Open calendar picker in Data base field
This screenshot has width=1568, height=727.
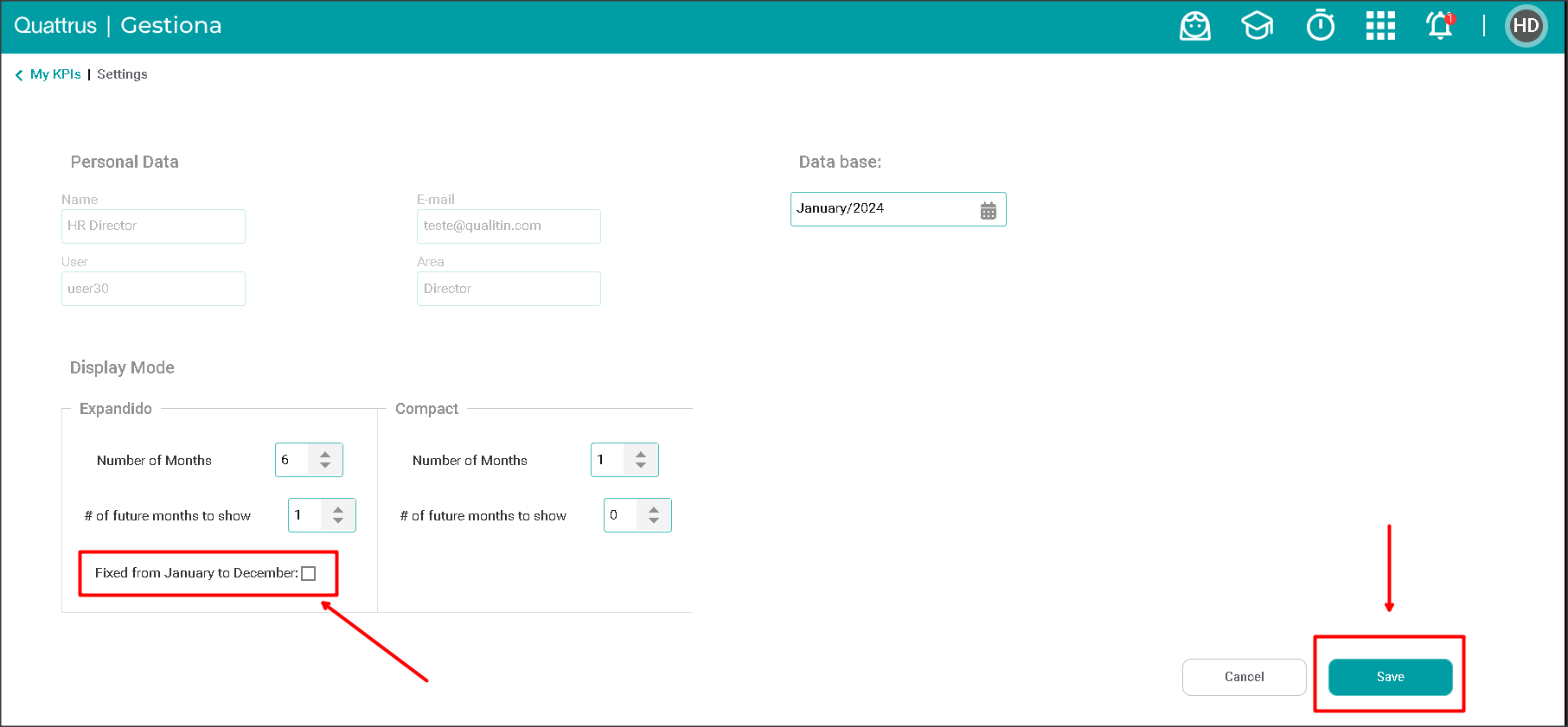pyautogui.click(x=989, y=210)
